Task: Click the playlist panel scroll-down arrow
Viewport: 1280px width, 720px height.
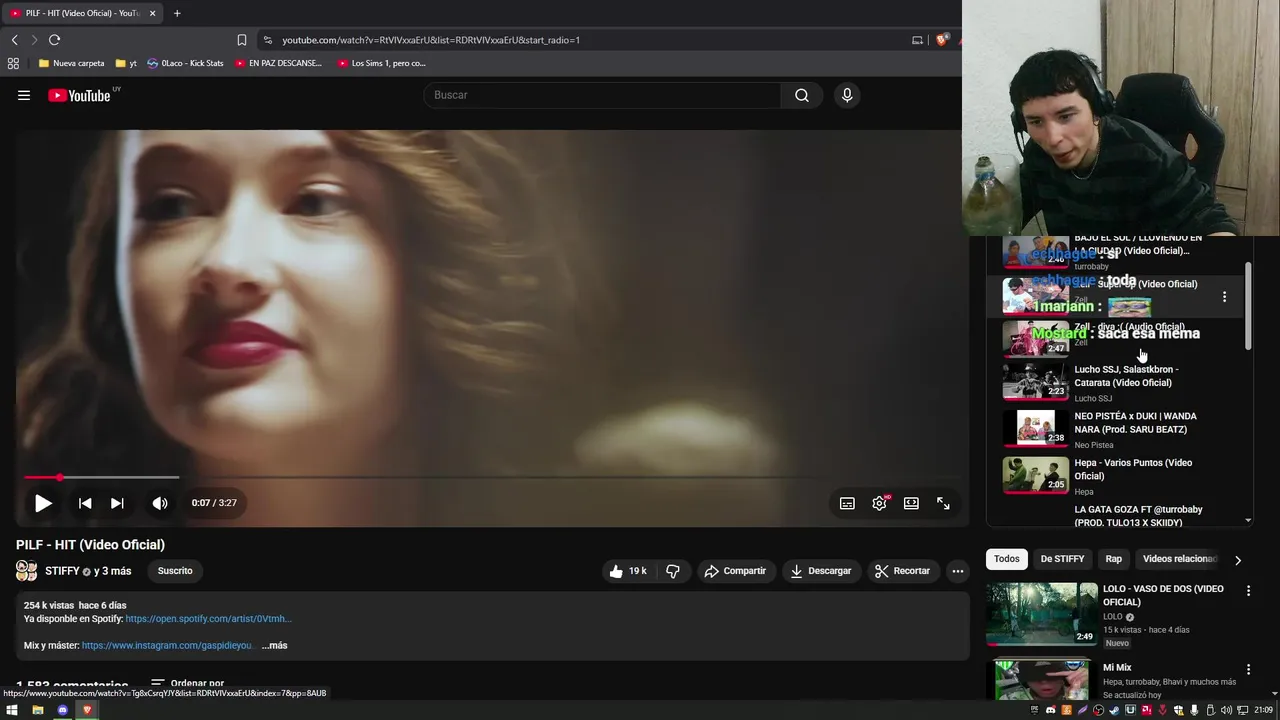Action: point(1248,520)
